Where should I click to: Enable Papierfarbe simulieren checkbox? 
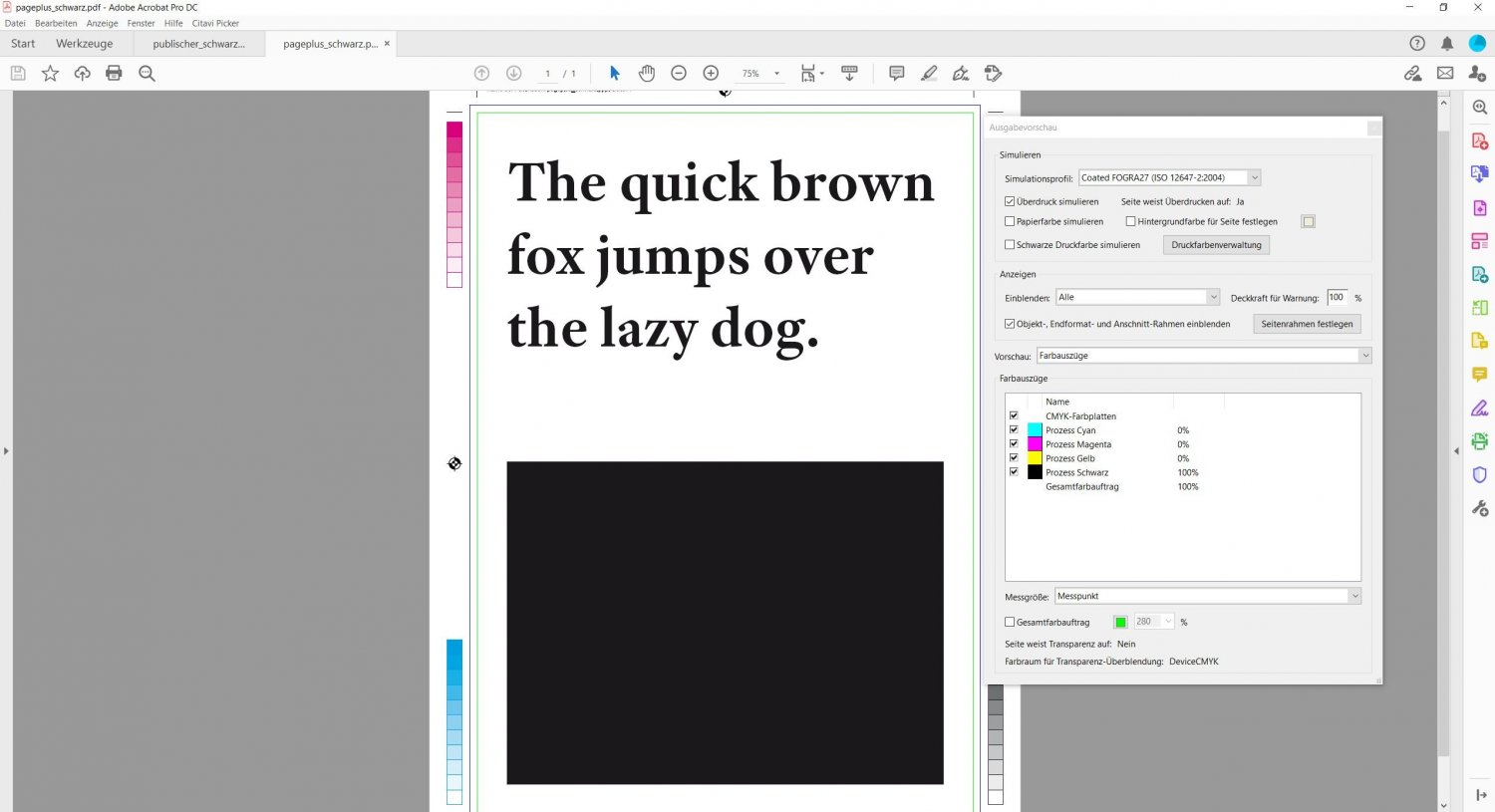pos(1010,221)
